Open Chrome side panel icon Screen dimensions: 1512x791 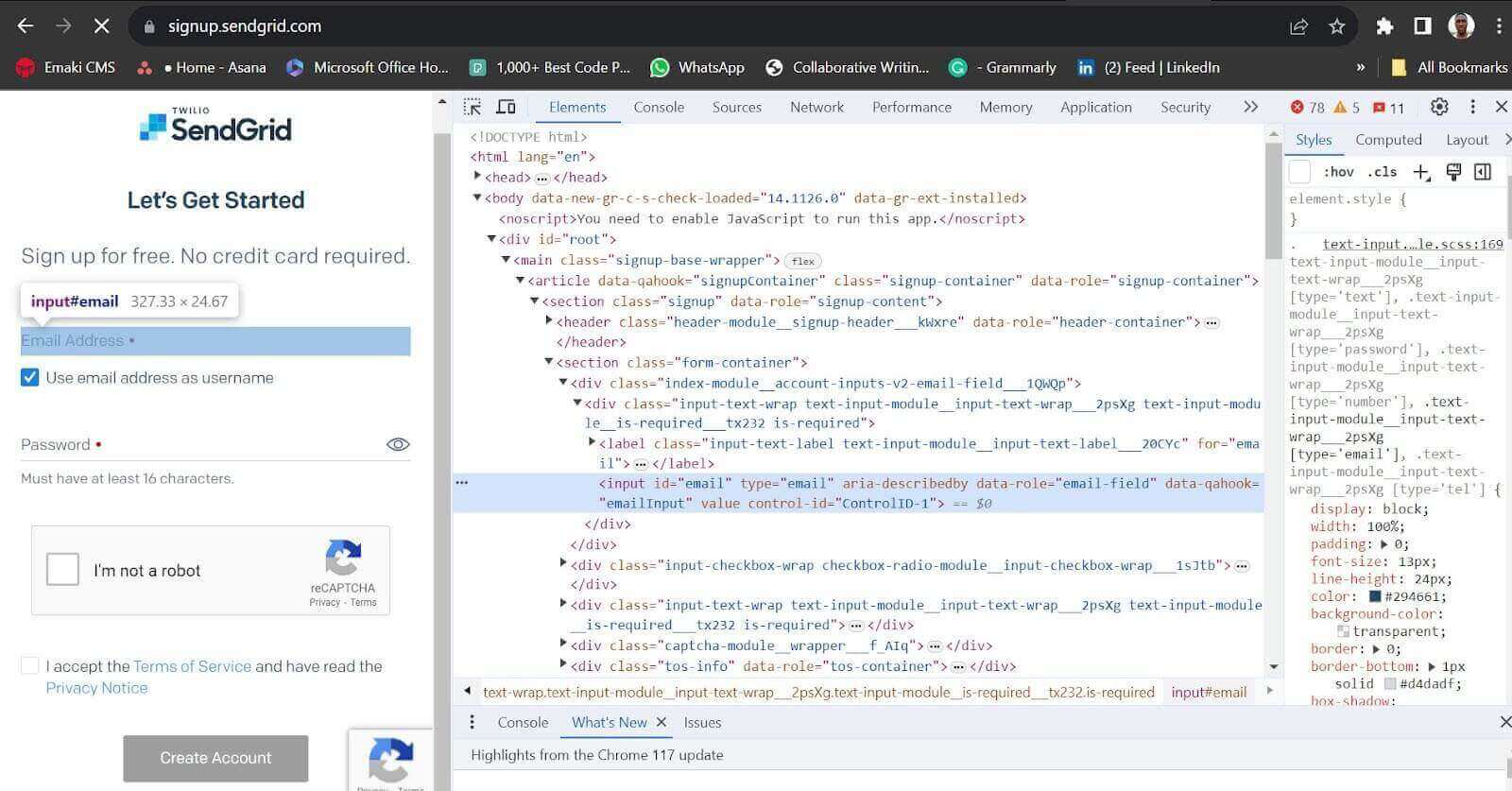pos(1422,26)
